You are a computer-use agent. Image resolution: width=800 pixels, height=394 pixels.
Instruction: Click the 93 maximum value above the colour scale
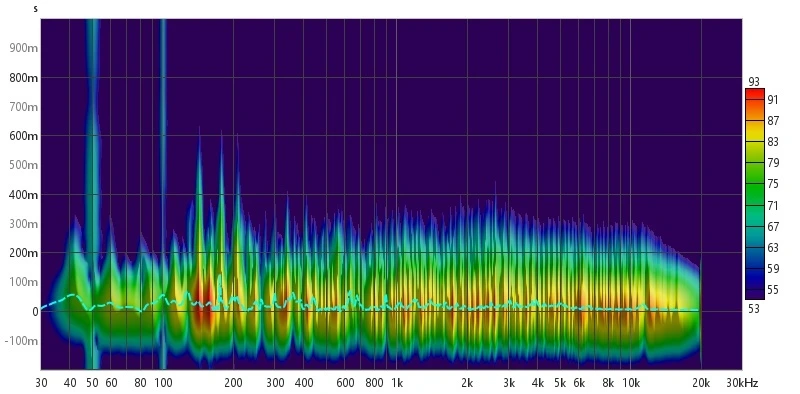[755, 82]
